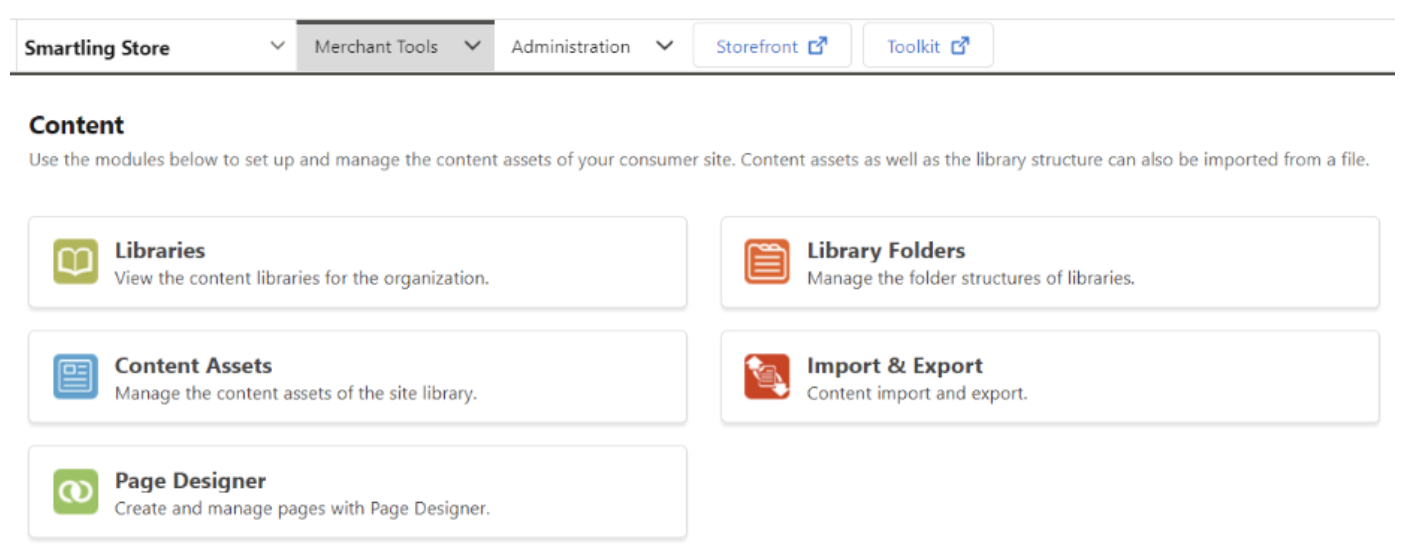Screen dimensions: 1404x560
Task: Click the olive Libraries book icon
Action: (76, 262)
